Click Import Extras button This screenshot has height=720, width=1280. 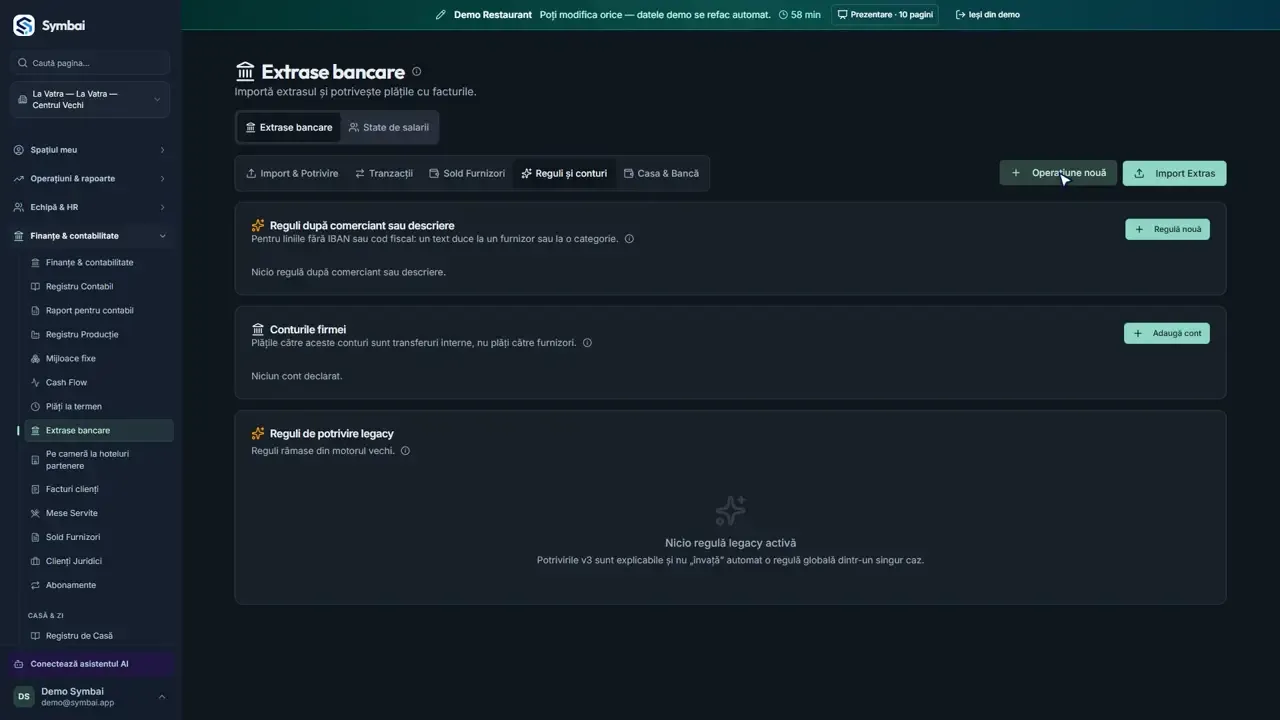1174,174
